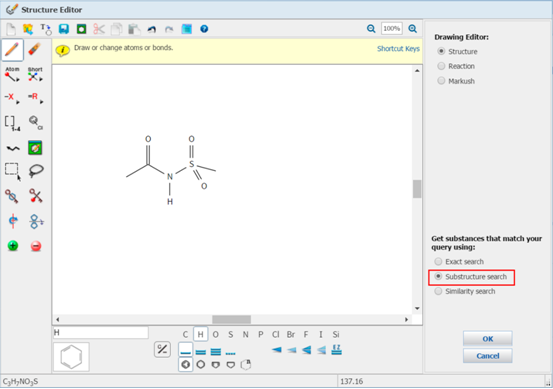
Task: Select the double bond tool
Action: pos(201,352)
